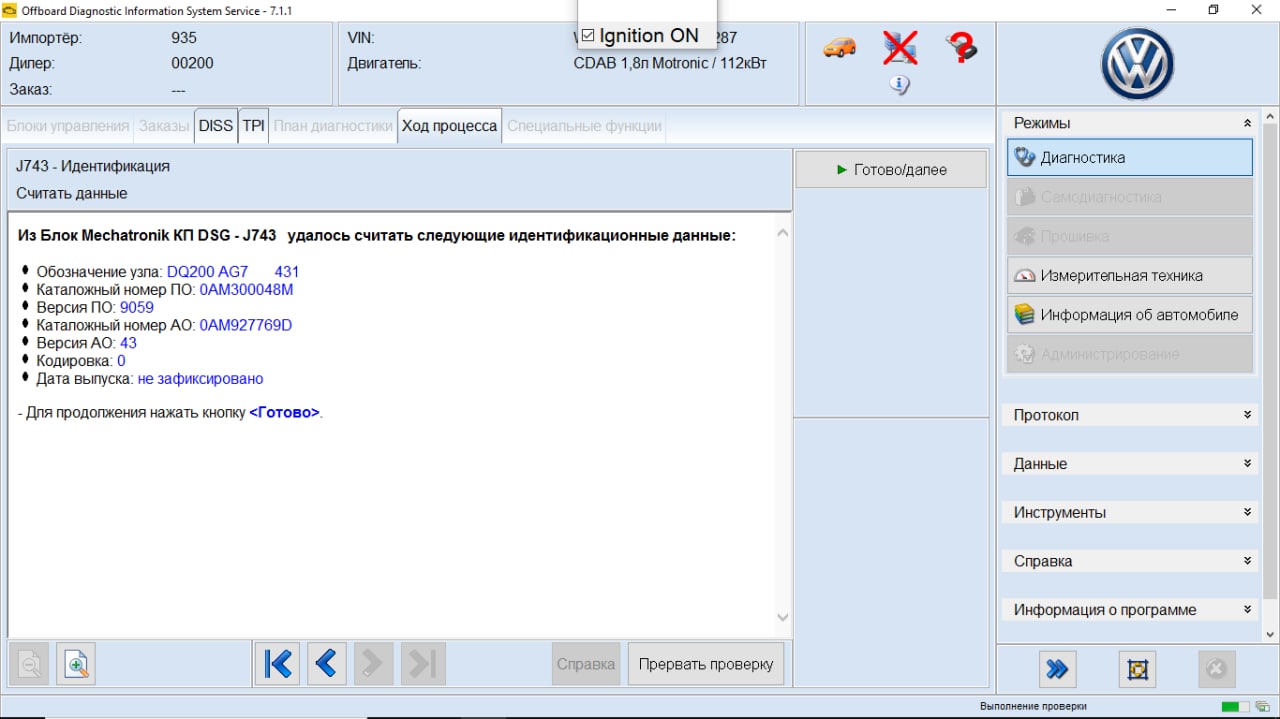The width and height of the screenshot is (1280, 719).
Task: Click the J743 - Идентификация heading
Action: click(x=93, y=166)
